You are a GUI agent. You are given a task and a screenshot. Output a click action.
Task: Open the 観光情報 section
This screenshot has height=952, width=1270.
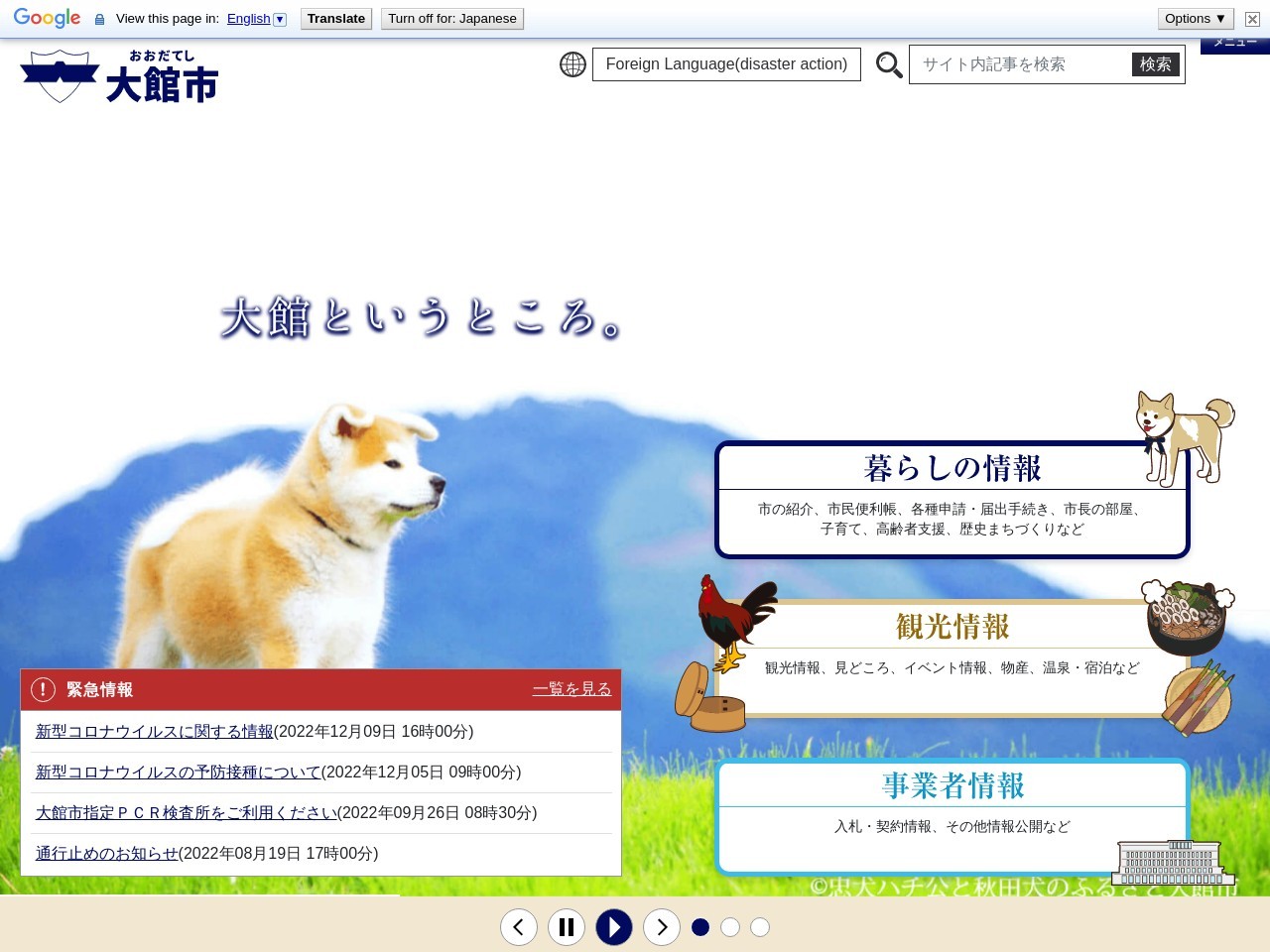(x=952, y=627)
